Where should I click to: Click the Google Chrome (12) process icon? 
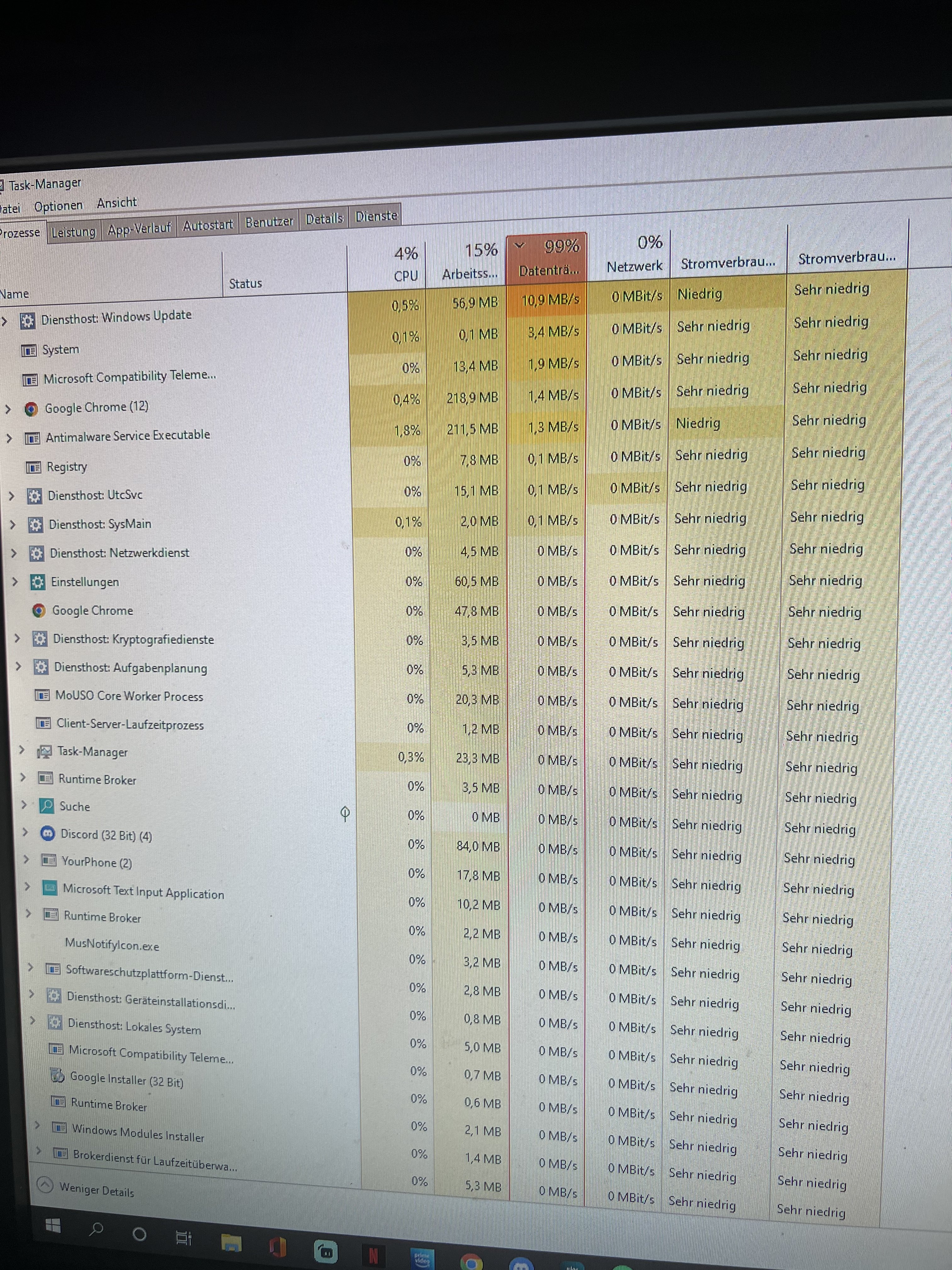[x=31, y=409]
